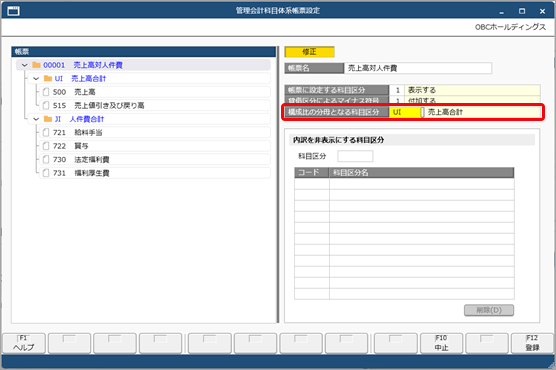This screenshot has width=556, height=370.
Task: Click the 科目区分名 column header
Action: (x=422, y=173)
